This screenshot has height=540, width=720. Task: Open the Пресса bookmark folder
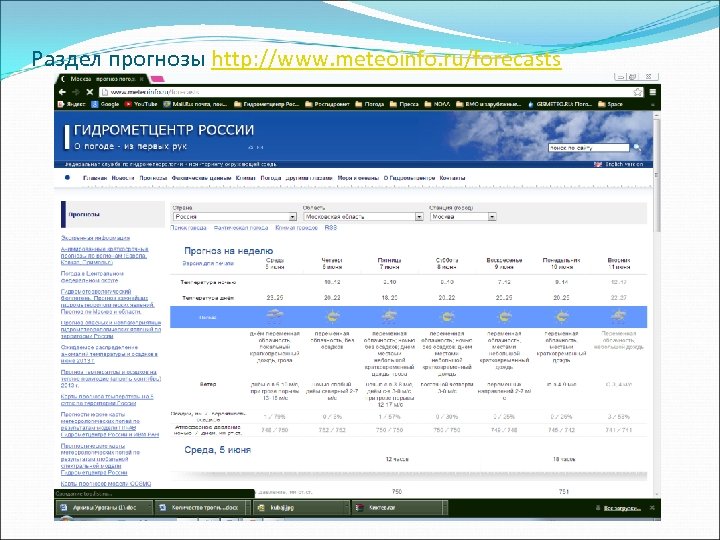[404, 104]
